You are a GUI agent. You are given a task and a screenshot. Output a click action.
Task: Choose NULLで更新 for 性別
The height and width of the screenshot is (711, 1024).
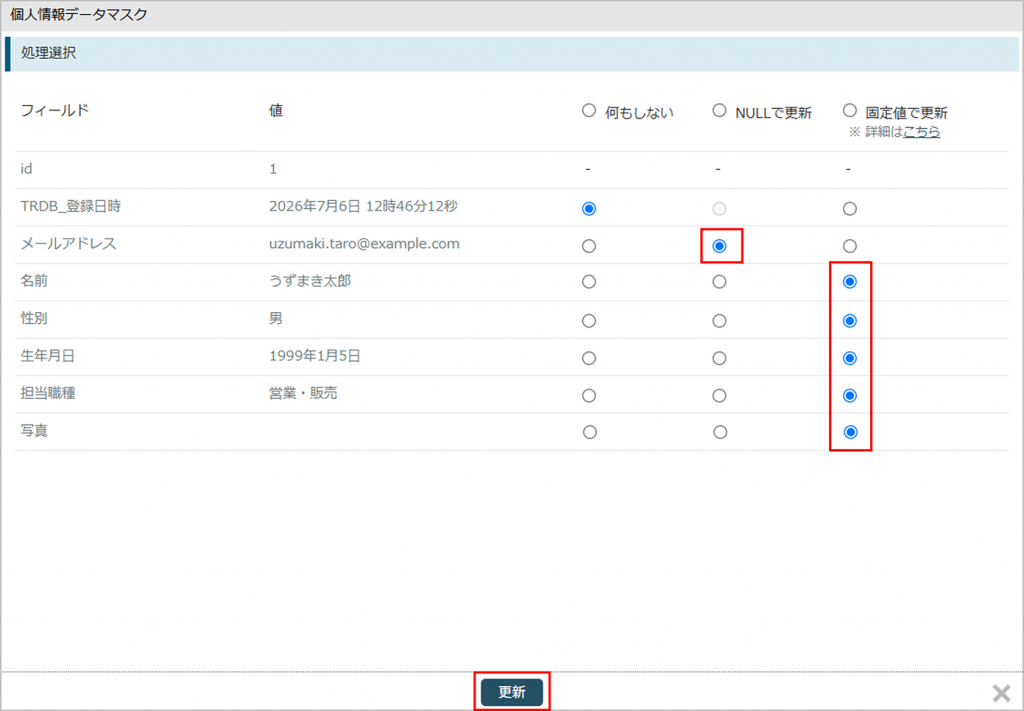719,321
